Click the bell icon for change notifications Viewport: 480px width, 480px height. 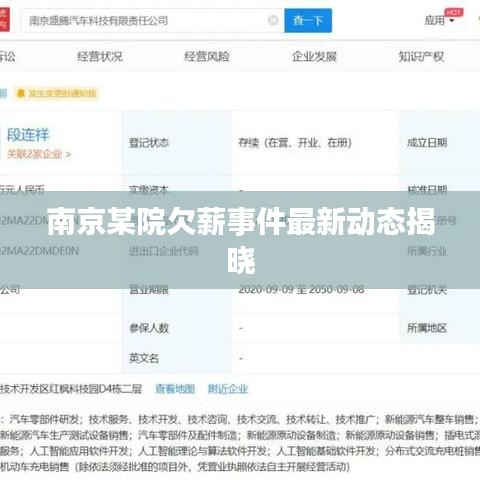click(x=21, y=93)
